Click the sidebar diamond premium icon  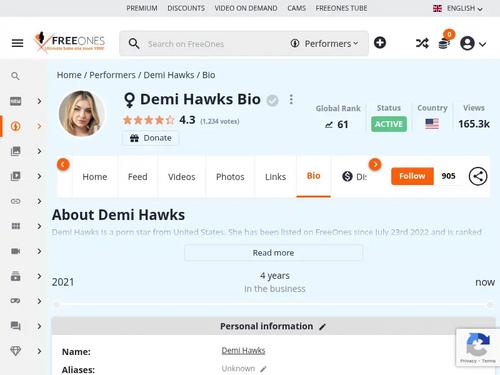click(x=16, y=351)
